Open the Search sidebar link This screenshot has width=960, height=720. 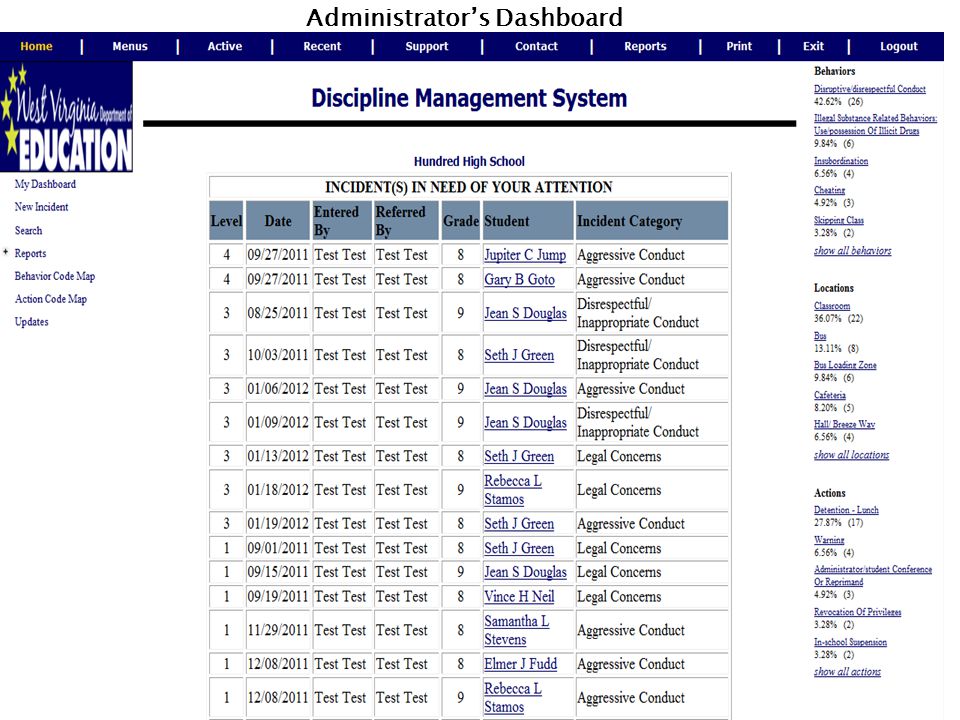[28, 231]
